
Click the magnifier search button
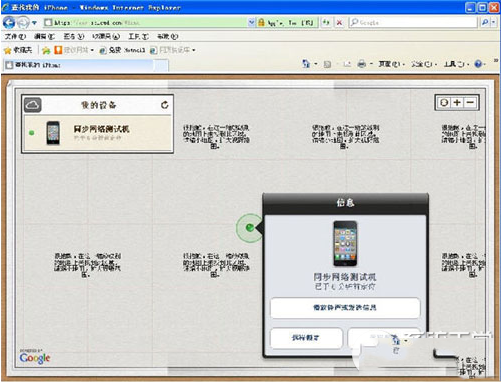[485, 22]
